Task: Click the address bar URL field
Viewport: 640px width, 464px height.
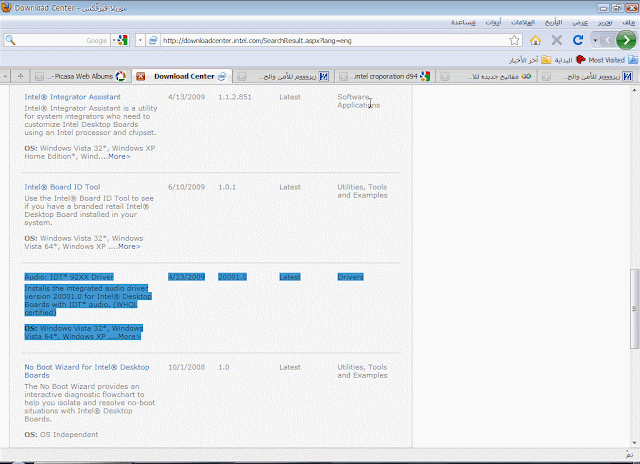Action: [x=334, y=40]
